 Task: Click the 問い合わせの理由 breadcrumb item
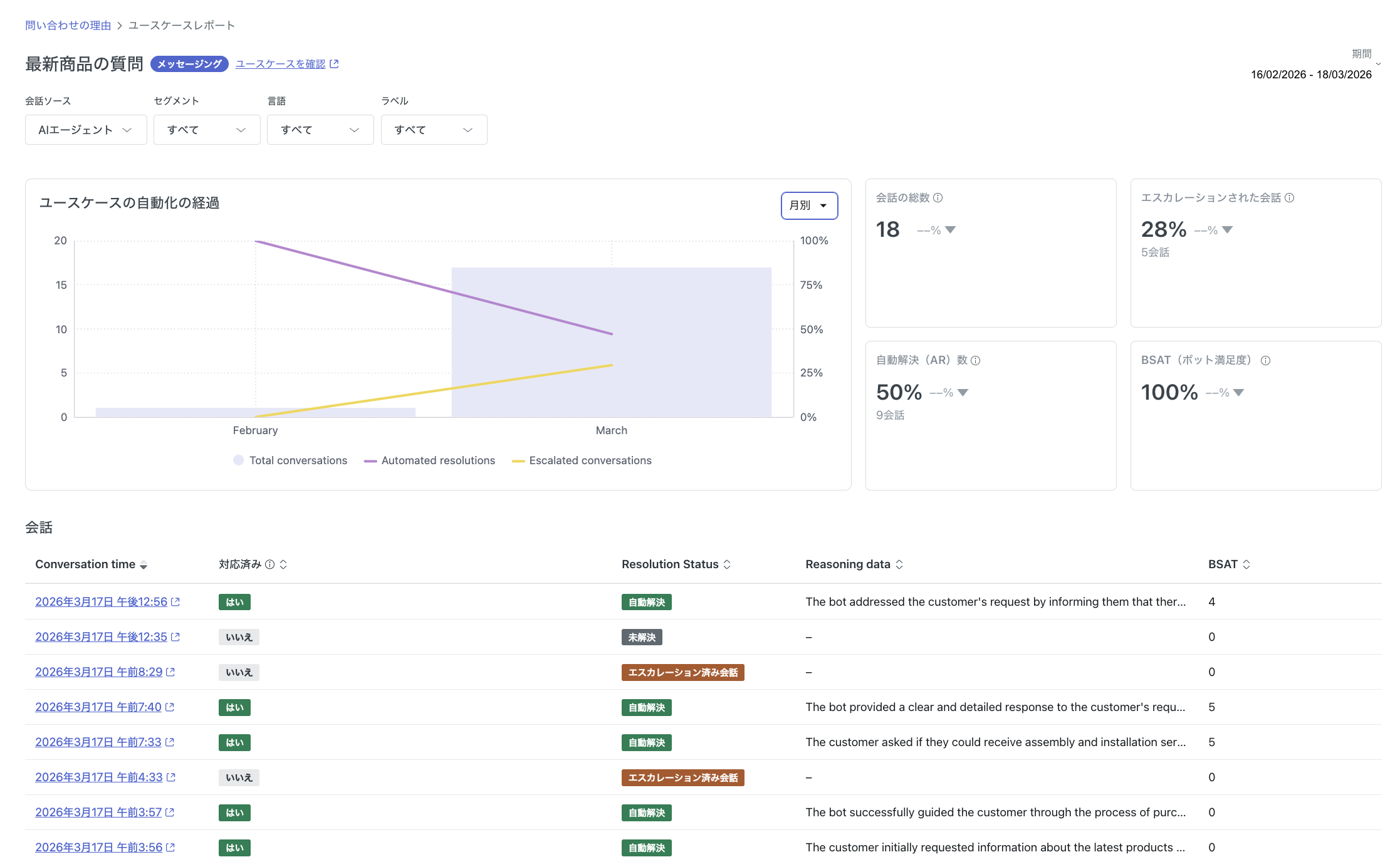pyautogui.click(x=68, y=25)
